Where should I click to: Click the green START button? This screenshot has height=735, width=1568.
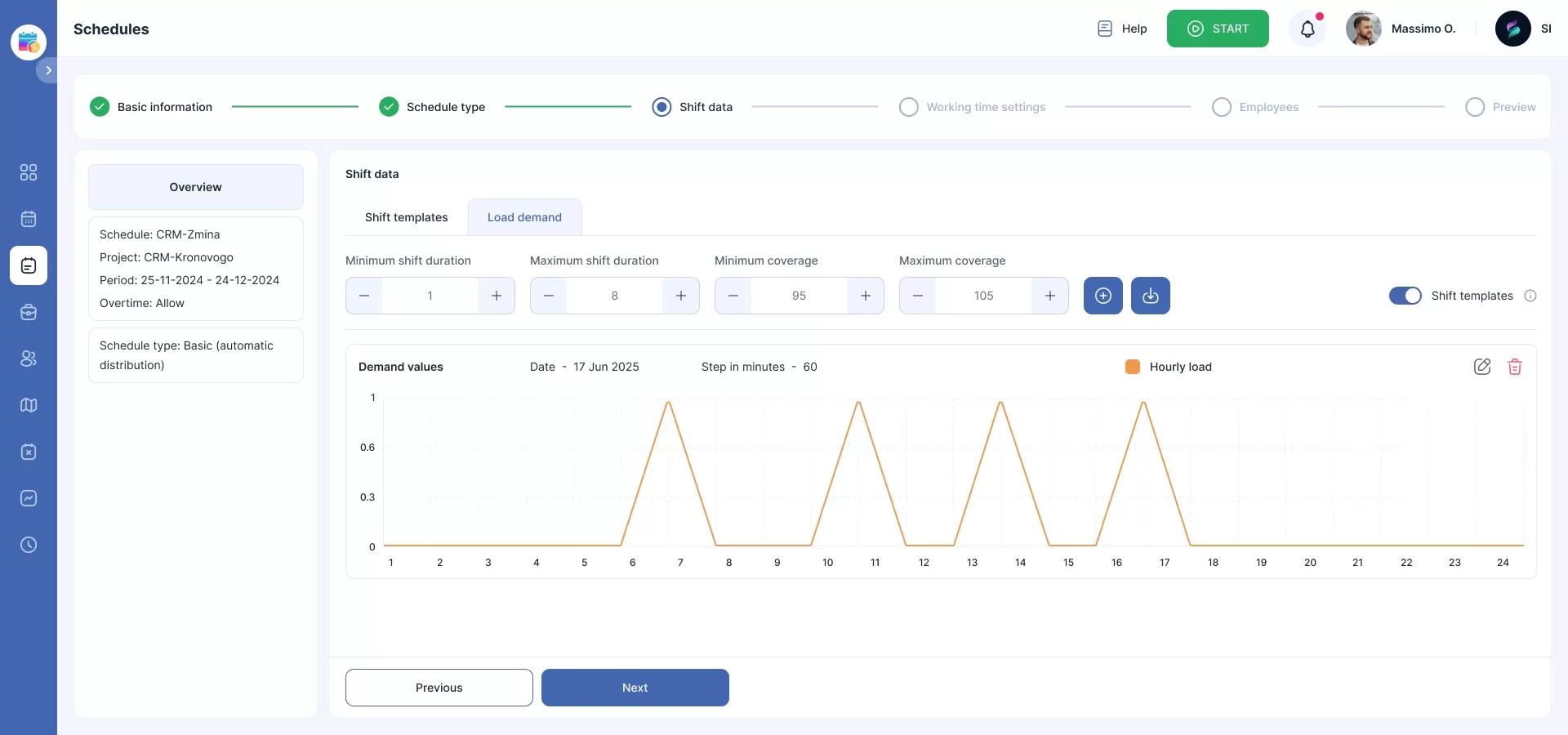tap(1217, 29)
